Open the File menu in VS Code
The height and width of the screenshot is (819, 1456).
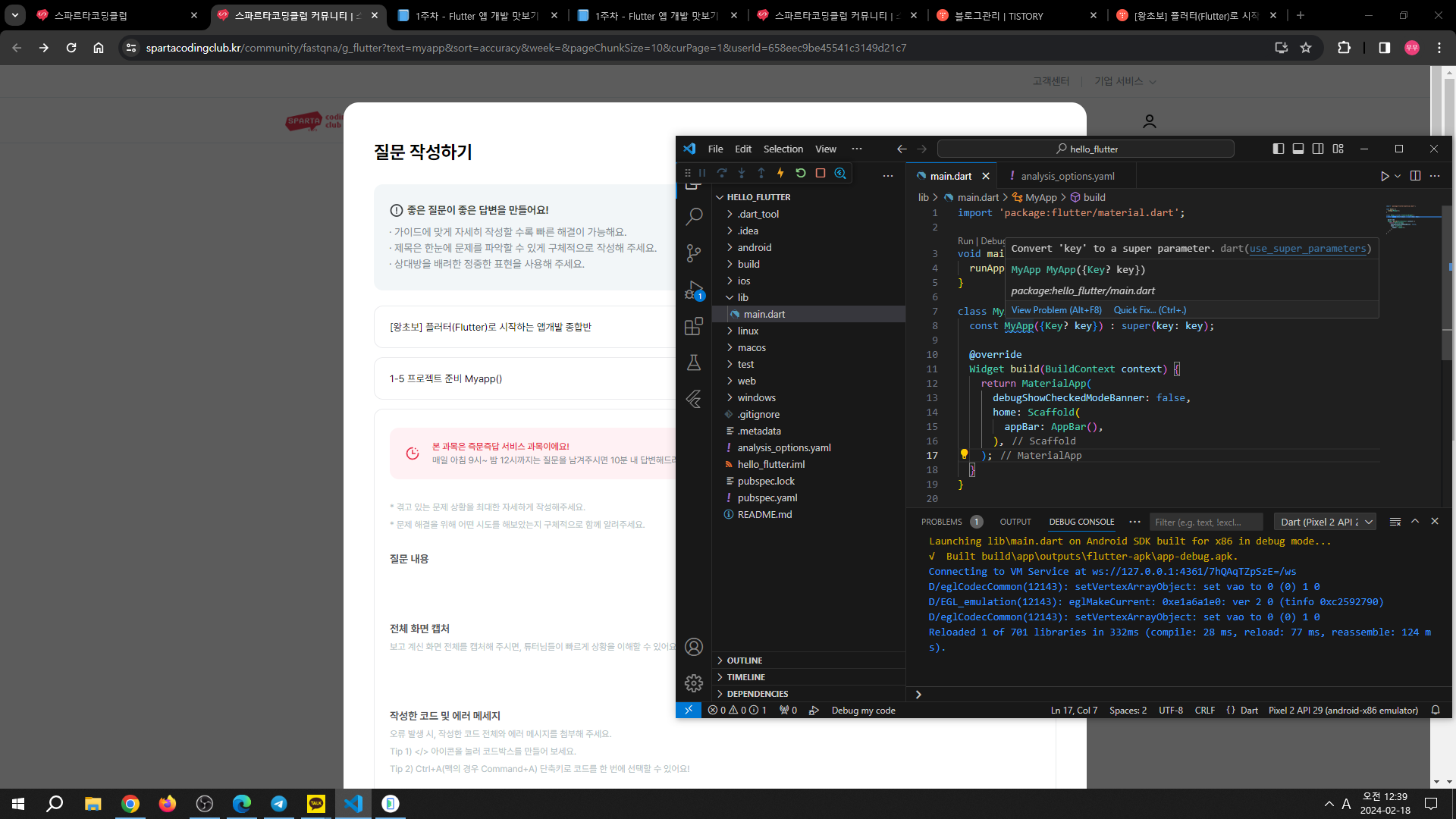(715, 149)
